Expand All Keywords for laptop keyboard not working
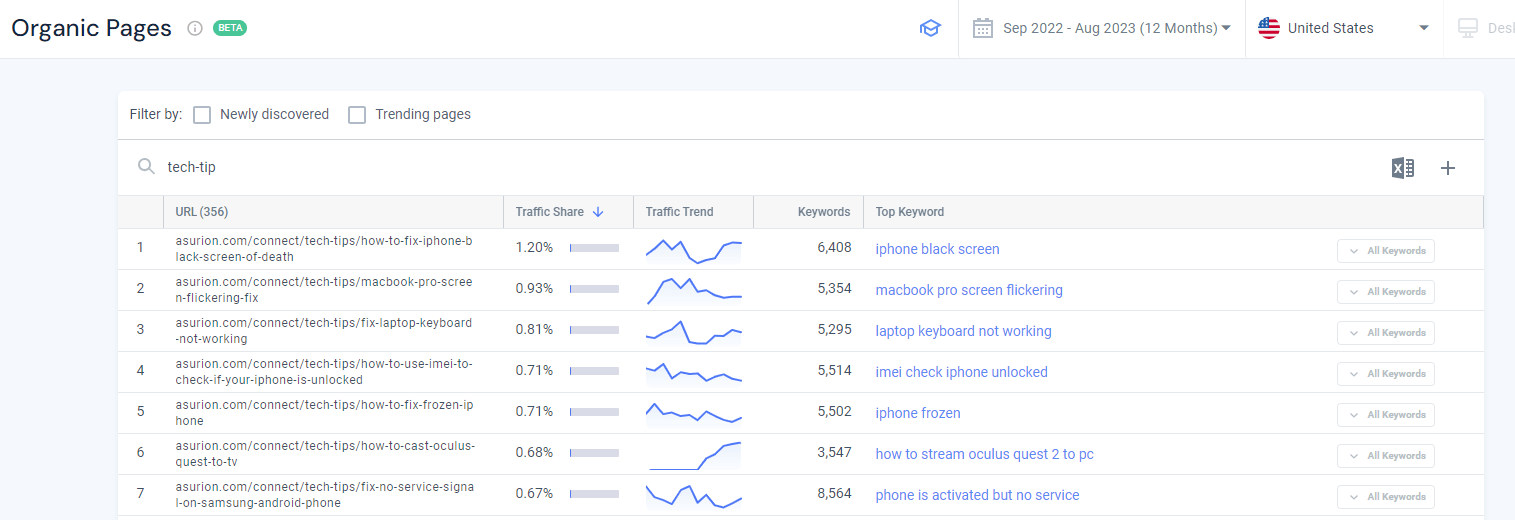The width and height of the screenshot is (1515, 520). click(1386, 333)
